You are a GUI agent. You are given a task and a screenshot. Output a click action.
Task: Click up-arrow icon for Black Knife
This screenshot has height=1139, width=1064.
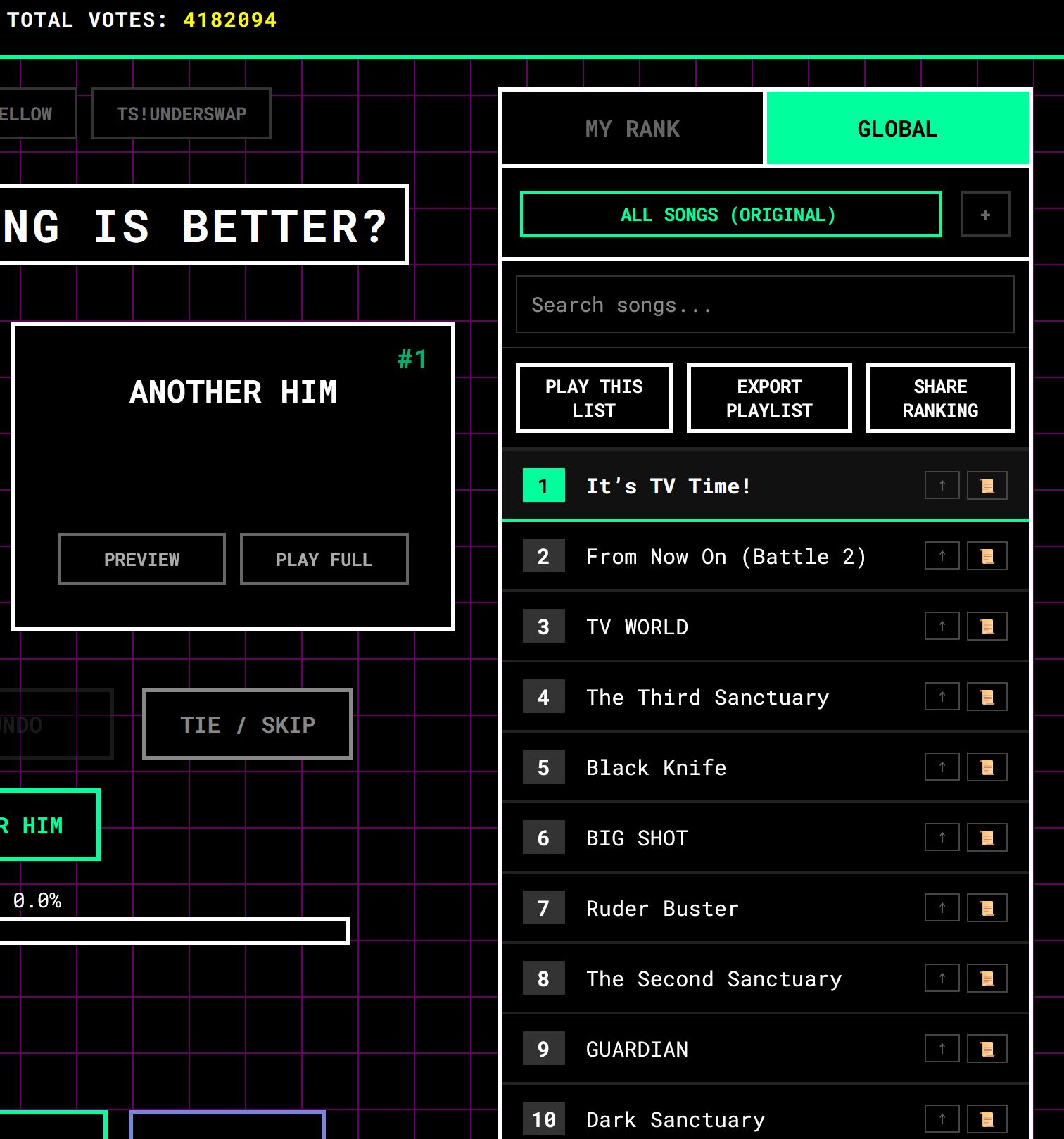coord(942,767)
